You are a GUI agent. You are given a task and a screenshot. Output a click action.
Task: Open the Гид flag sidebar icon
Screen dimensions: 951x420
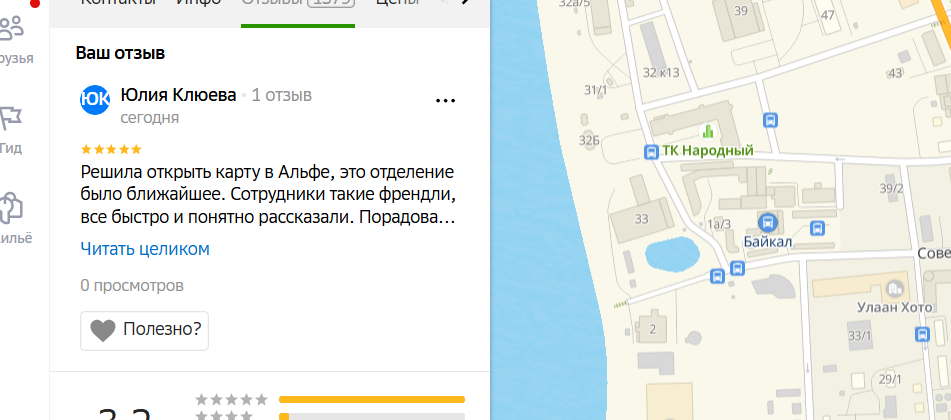11,118
